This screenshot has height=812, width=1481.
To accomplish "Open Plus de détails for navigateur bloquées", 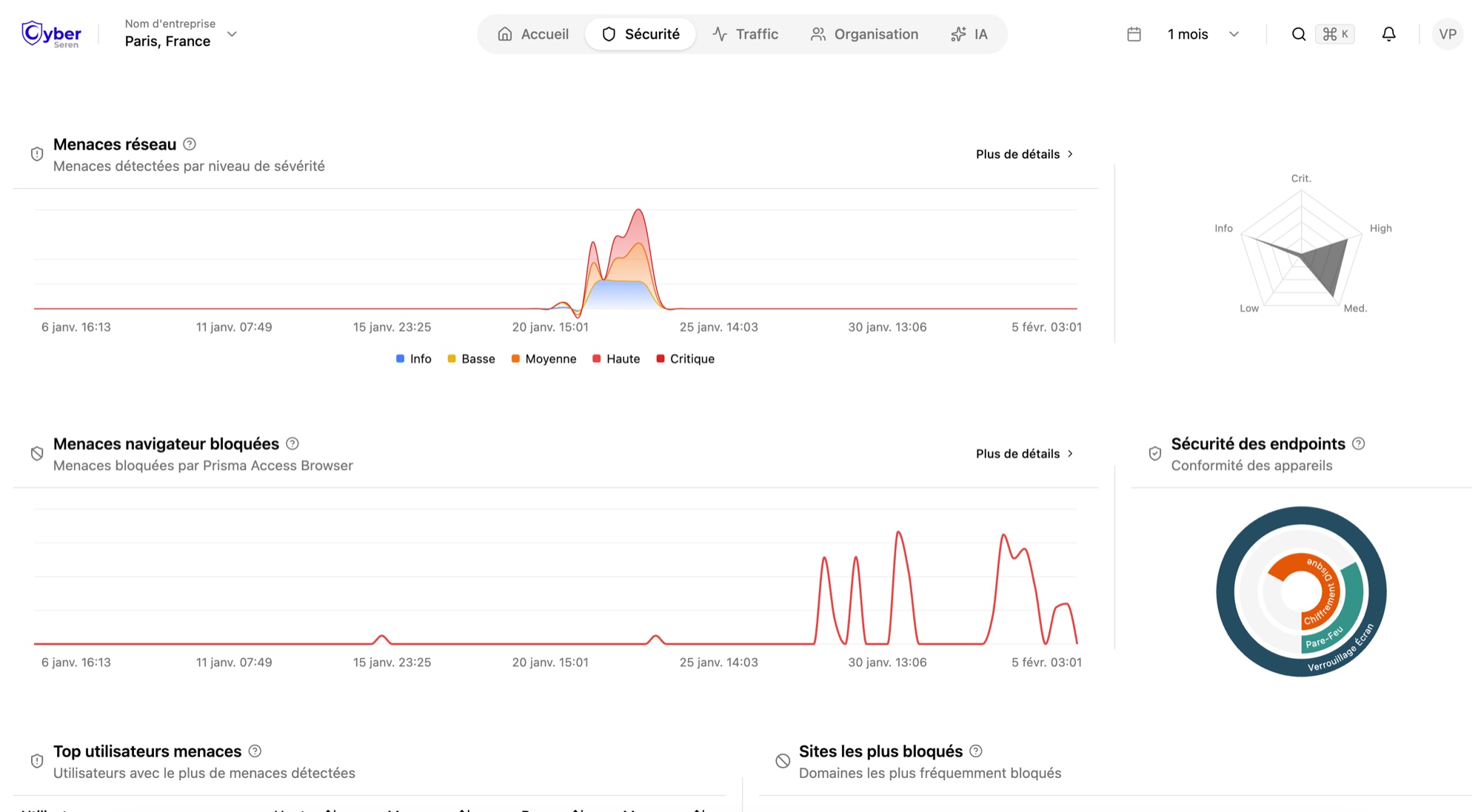I will coord(1025,454).
